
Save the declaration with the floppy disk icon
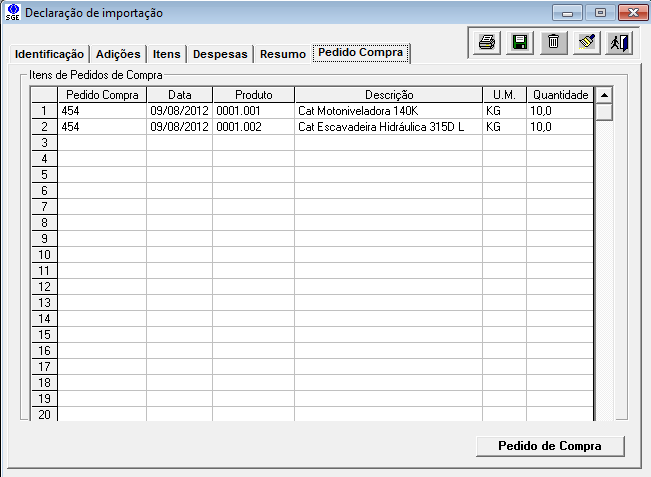point(520,43)
